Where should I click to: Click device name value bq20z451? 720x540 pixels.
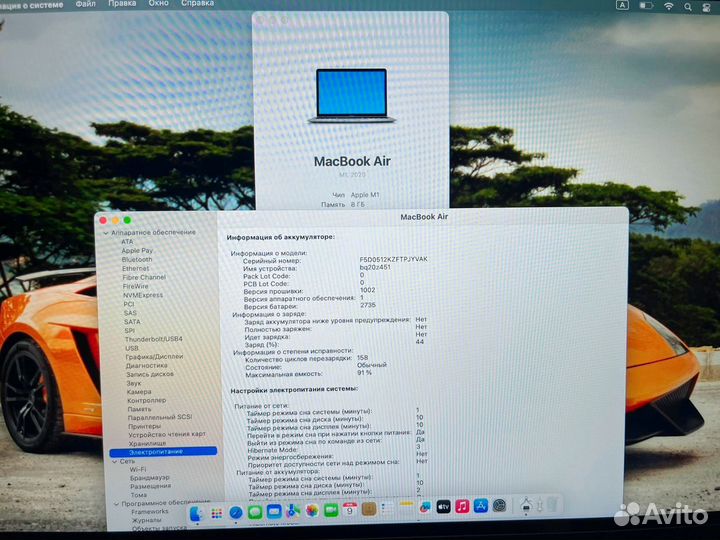pyautogui.click(x=375, y=267)
